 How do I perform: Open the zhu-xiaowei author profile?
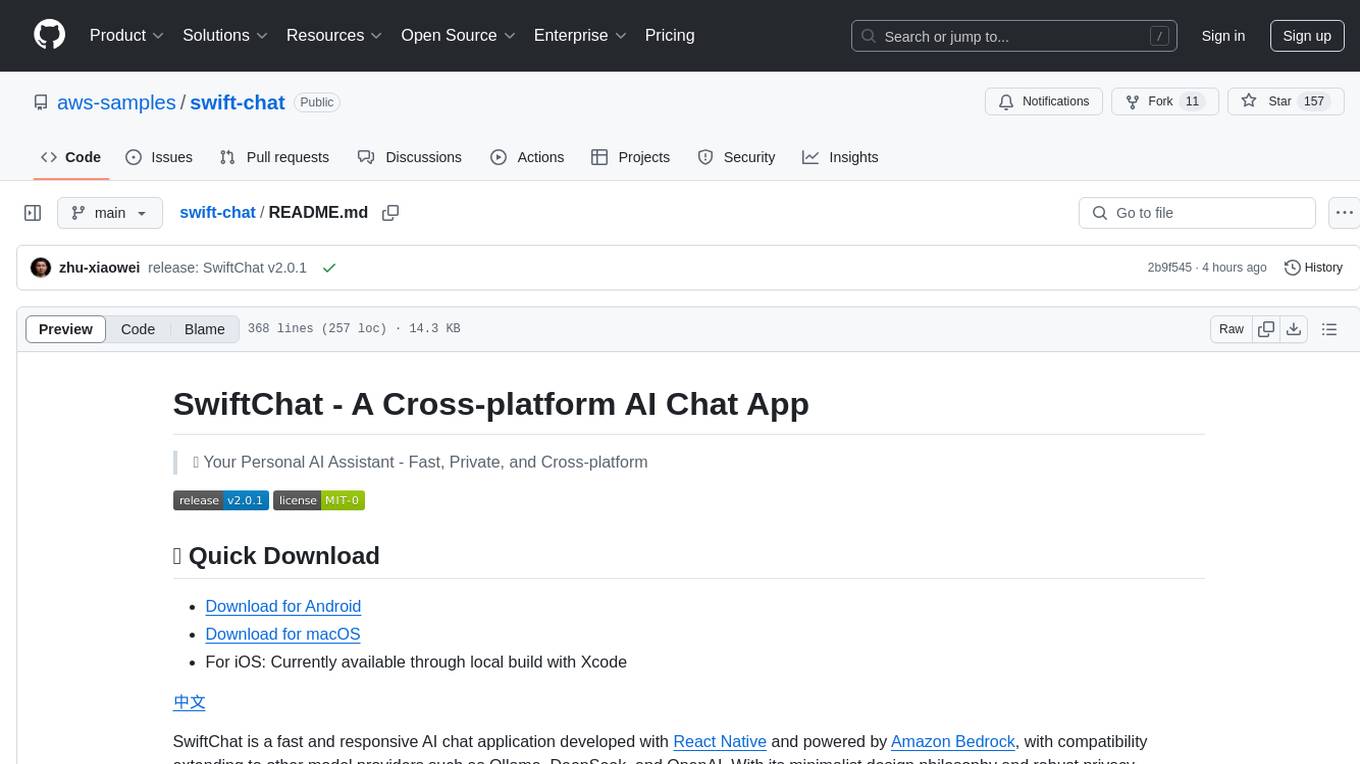click(x=99, y=267)
